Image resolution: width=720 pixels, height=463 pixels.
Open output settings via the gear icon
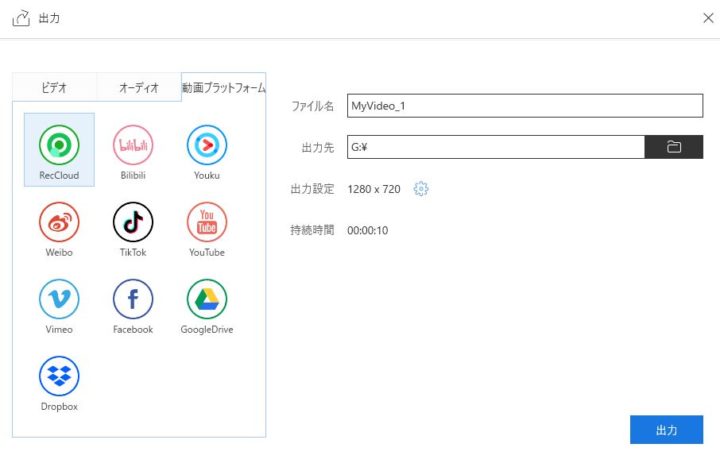[421, 189]
